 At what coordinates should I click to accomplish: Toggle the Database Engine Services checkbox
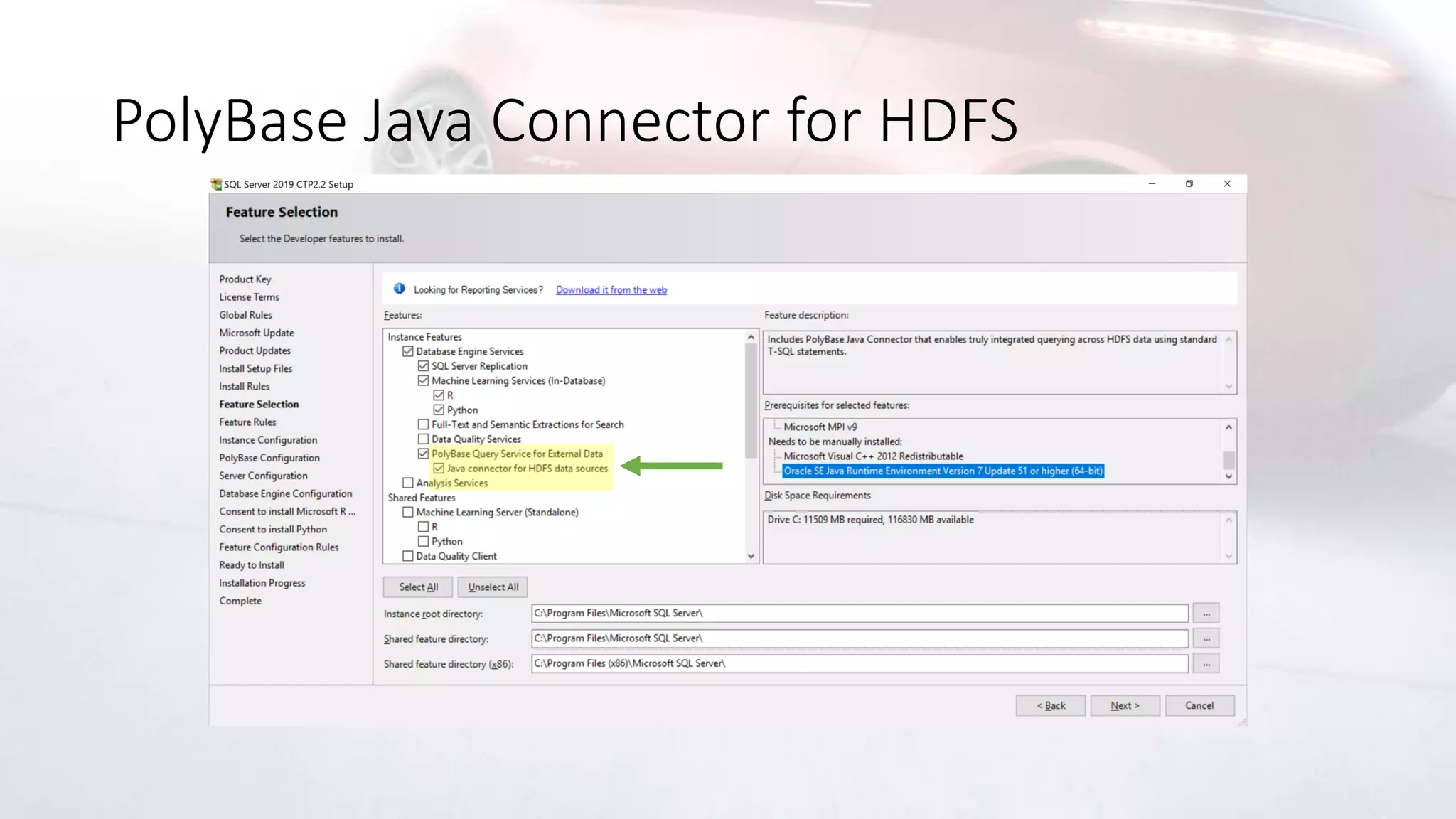[x=408, y=351]
